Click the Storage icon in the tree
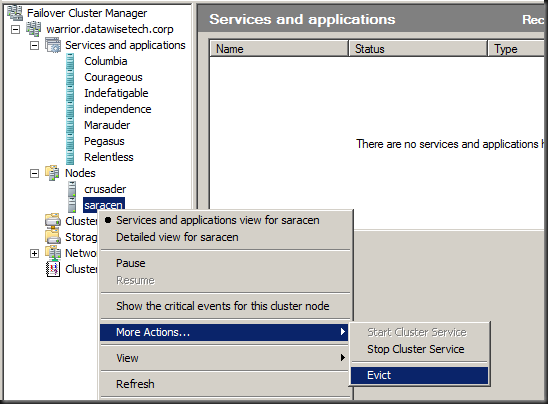 [53, 237]
